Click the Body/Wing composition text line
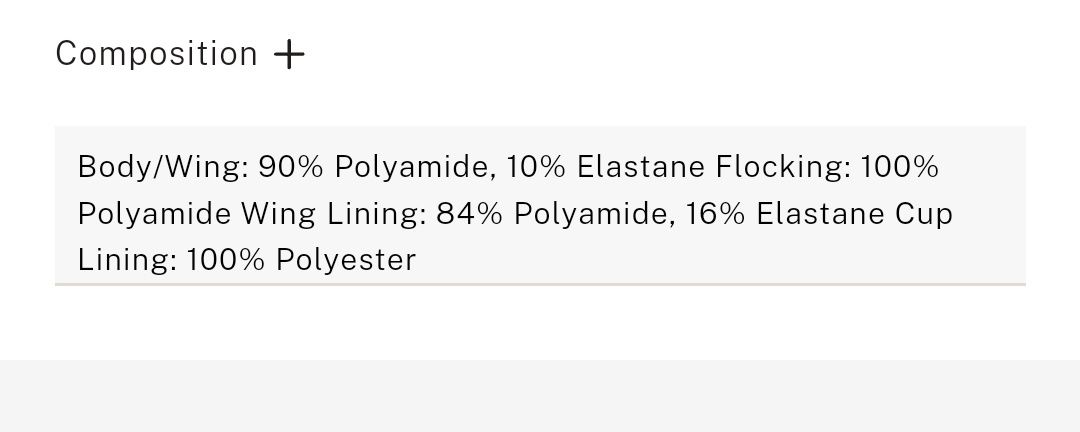 (x=508, y=167)
